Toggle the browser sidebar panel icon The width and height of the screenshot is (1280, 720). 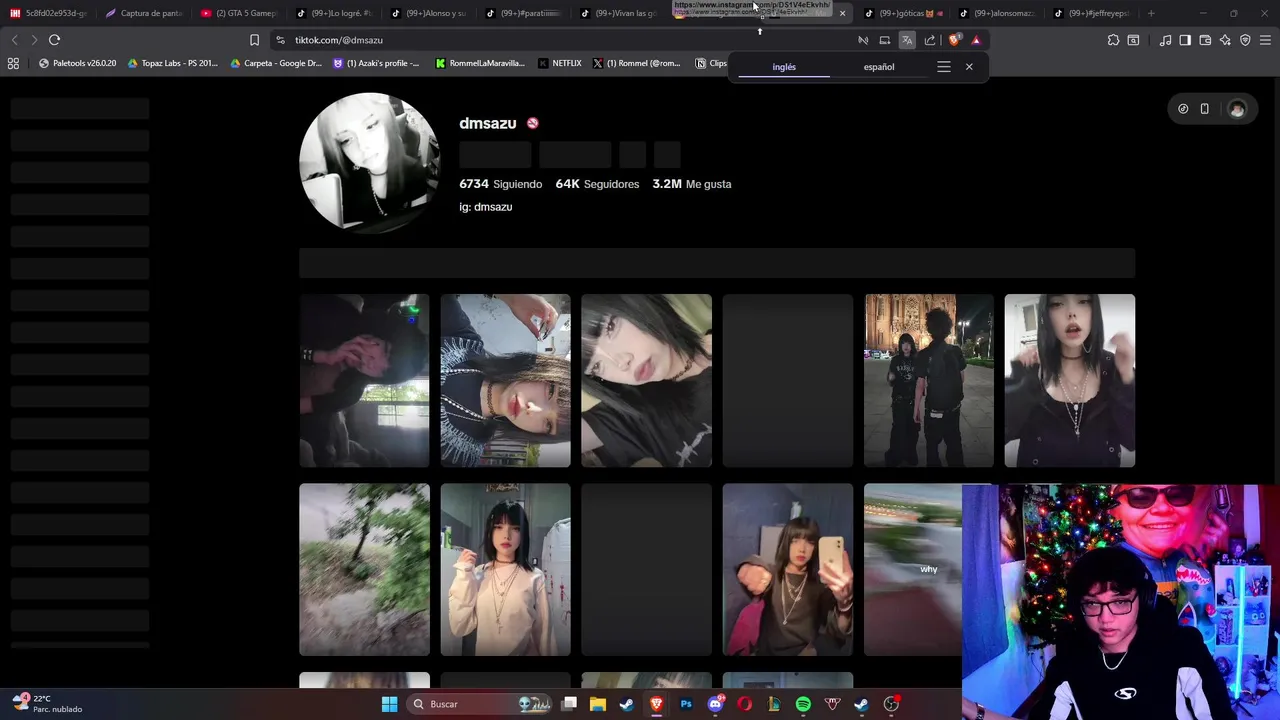[x=1185, y=40]
